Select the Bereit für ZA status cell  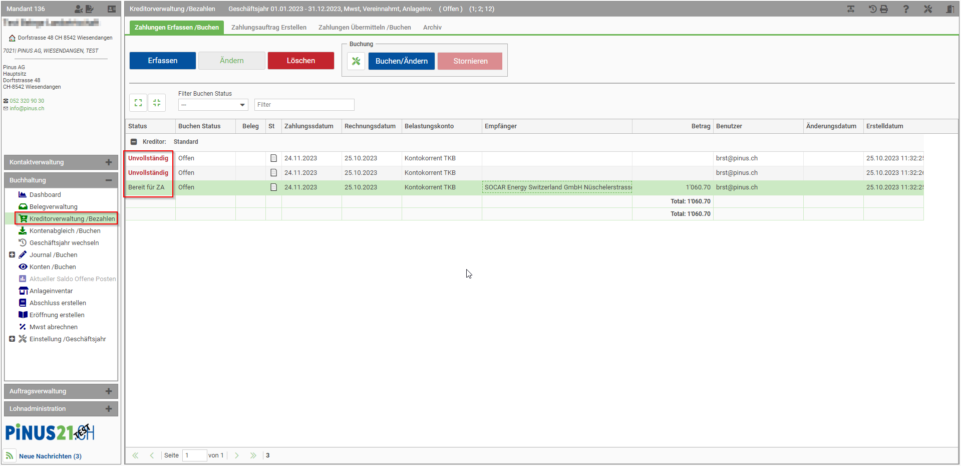(150, 187)
